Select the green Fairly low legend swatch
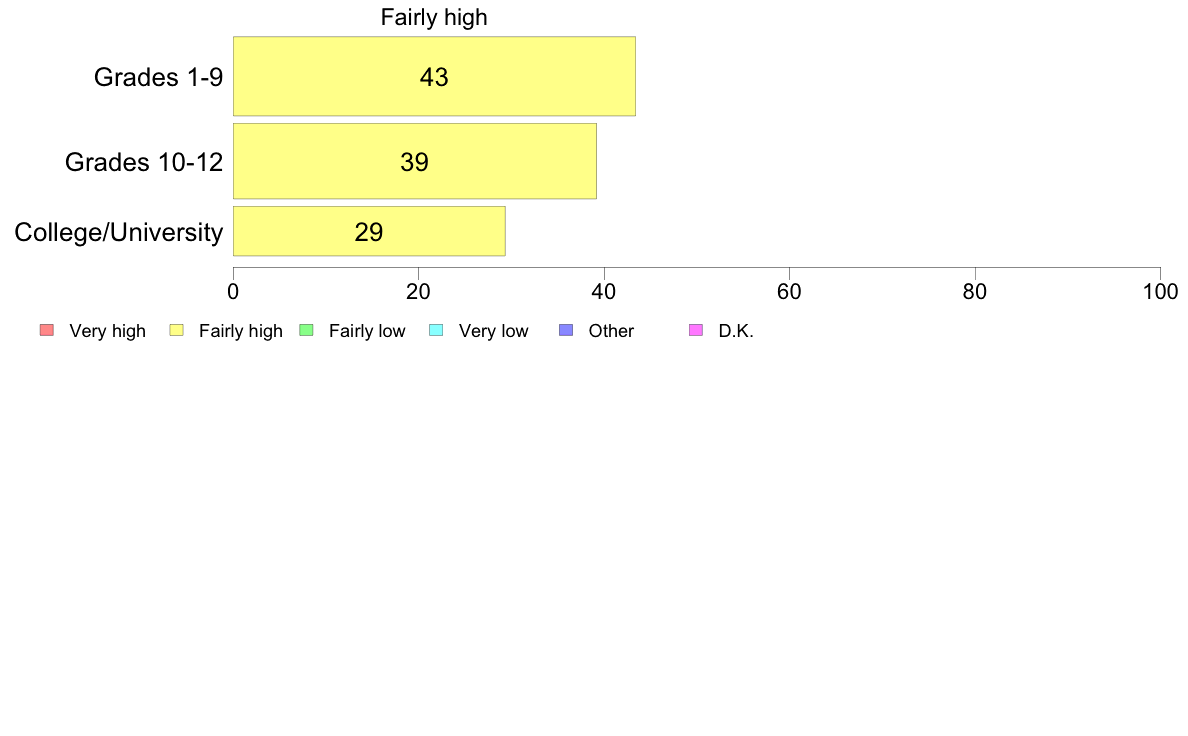Screen dimensions: 1188x736 pyautogui.click(x=306, y=330)
